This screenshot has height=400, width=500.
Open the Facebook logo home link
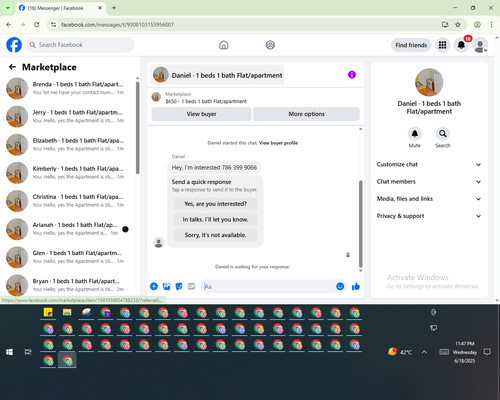click(14, 45)
